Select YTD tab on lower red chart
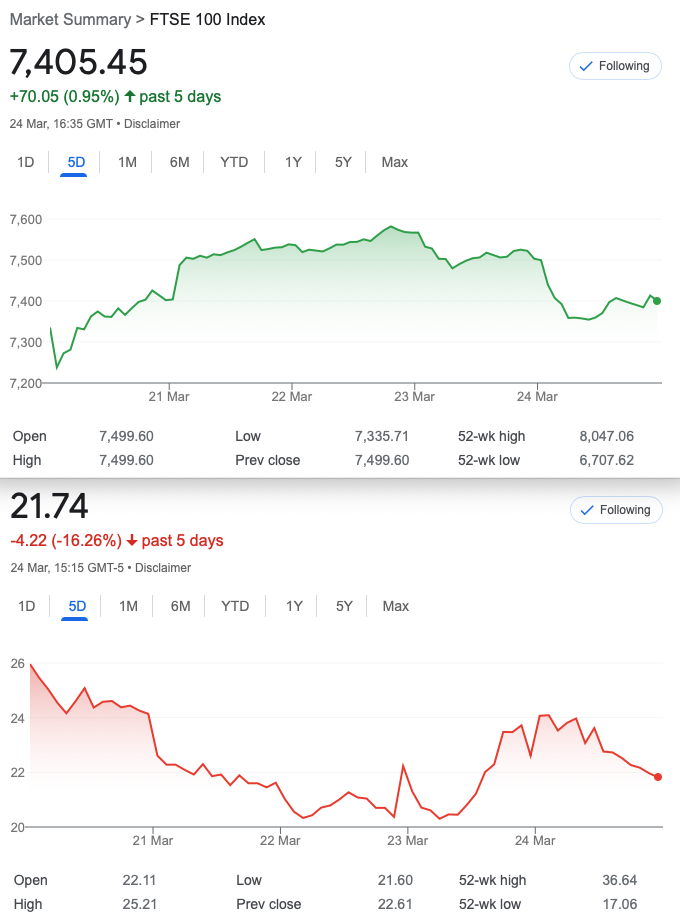The image size is (680, 918). tap(235, 606)
